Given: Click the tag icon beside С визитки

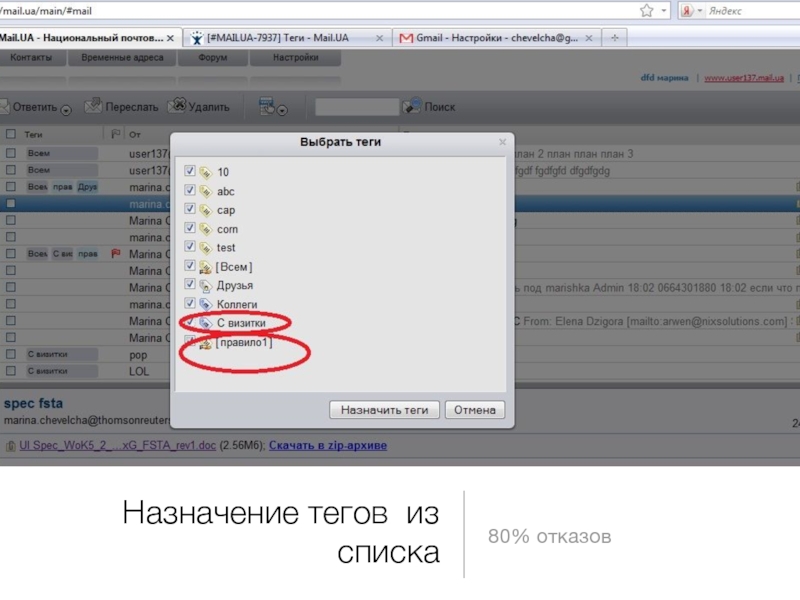Looking at the screenshot, I should (x=205, y=323).
